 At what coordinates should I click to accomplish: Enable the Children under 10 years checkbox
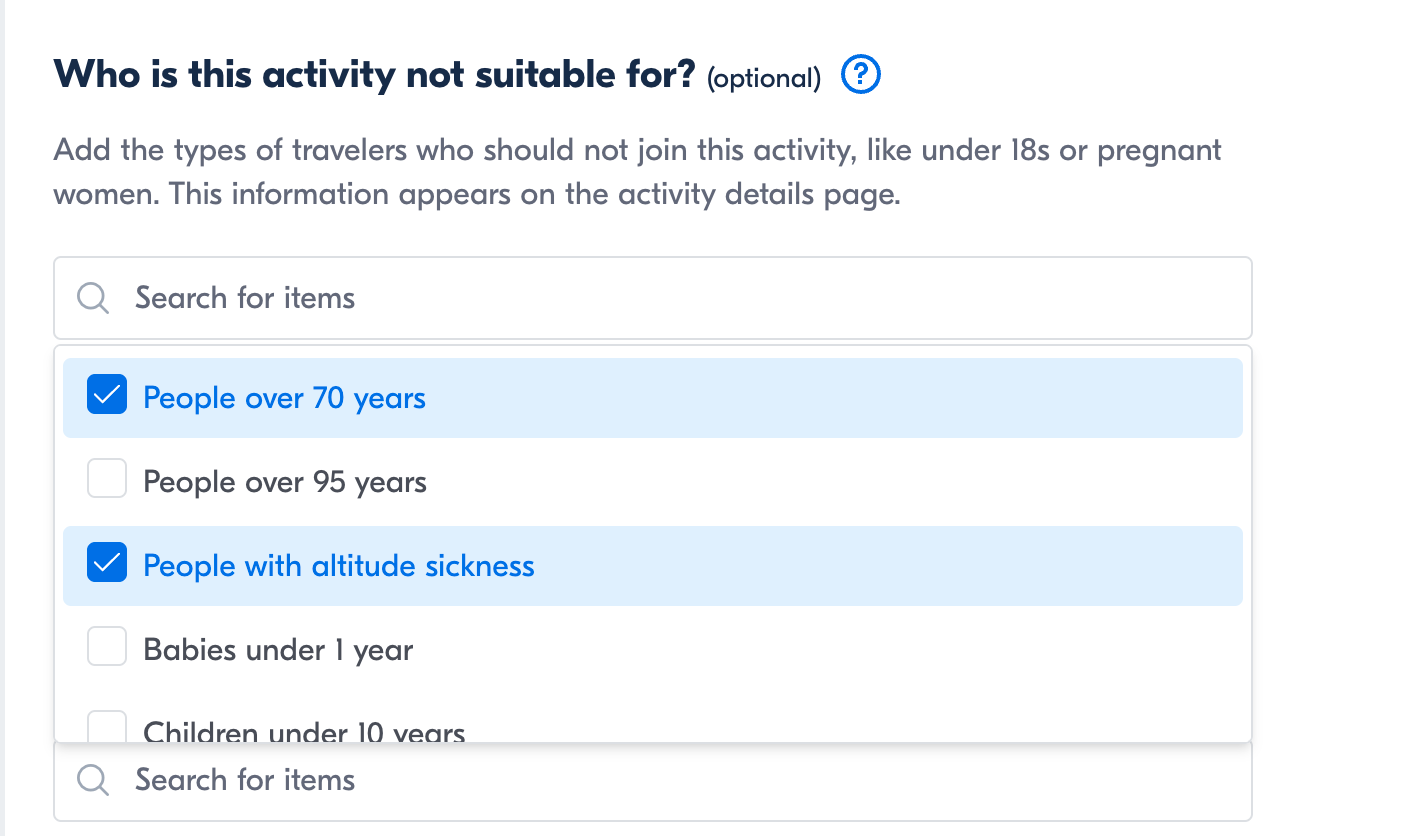coord(107,728)
